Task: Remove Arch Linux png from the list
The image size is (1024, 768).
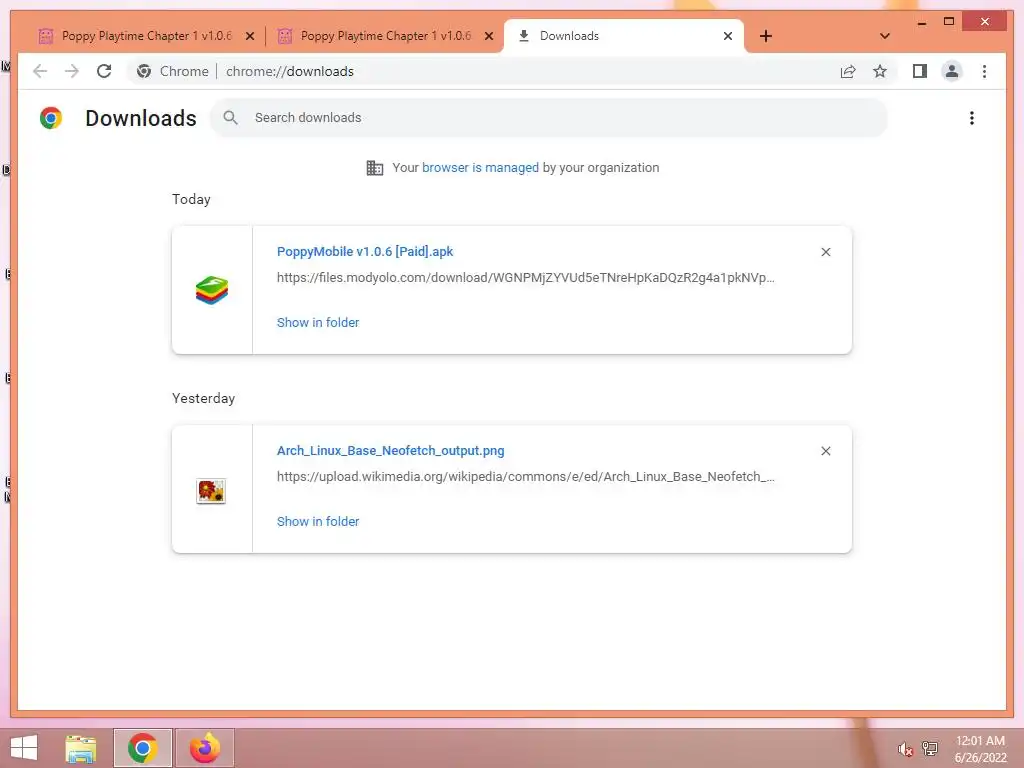Action: 825,451
